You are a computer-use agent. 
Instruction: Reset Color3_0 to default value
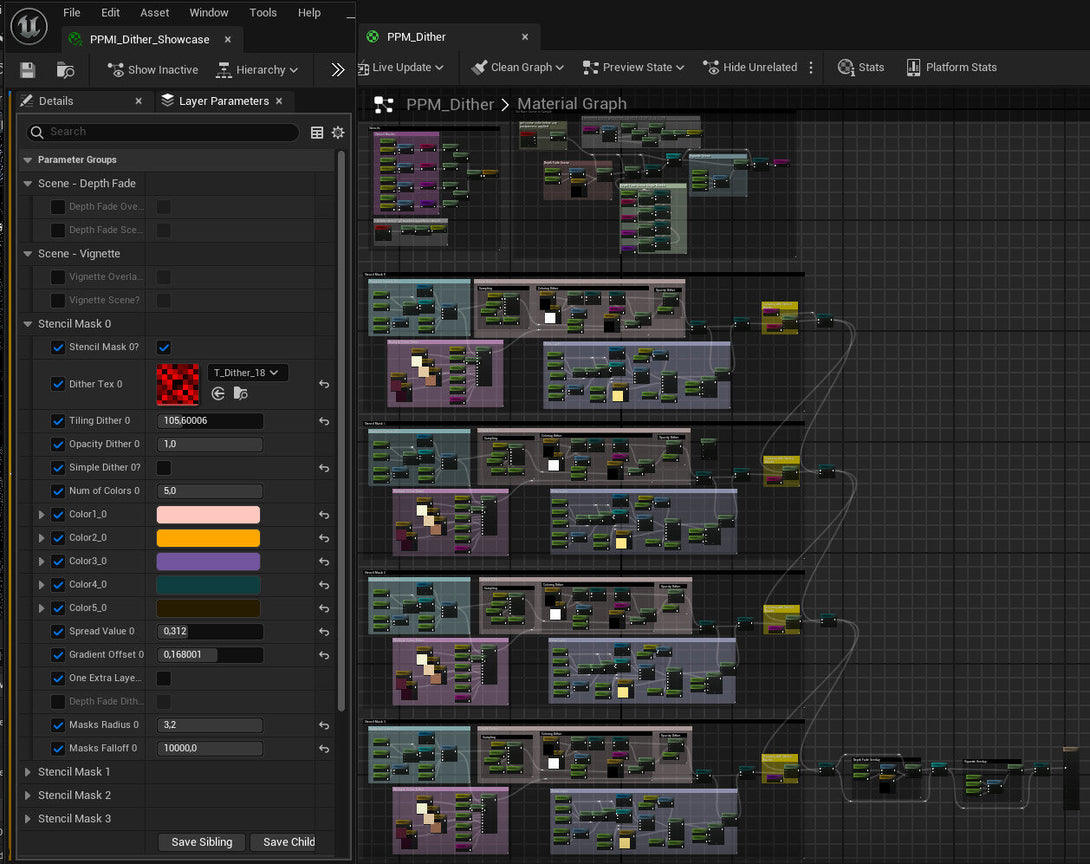click(324, 561)
